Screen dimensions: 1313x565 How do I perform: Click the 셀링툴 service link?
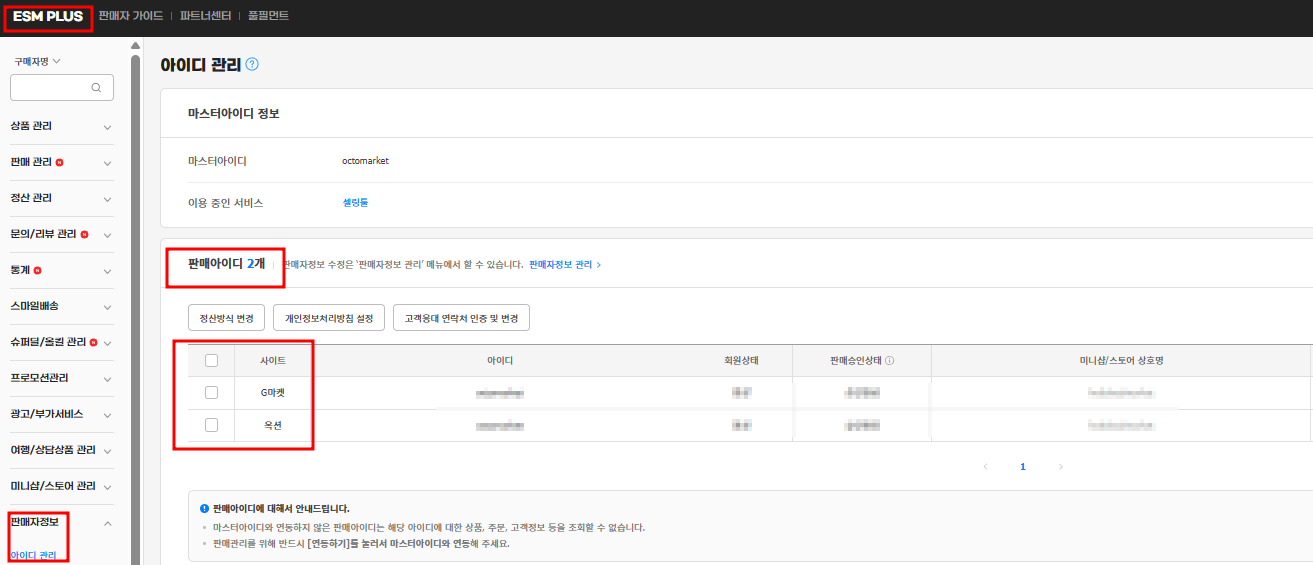click(x=355, y=202)
